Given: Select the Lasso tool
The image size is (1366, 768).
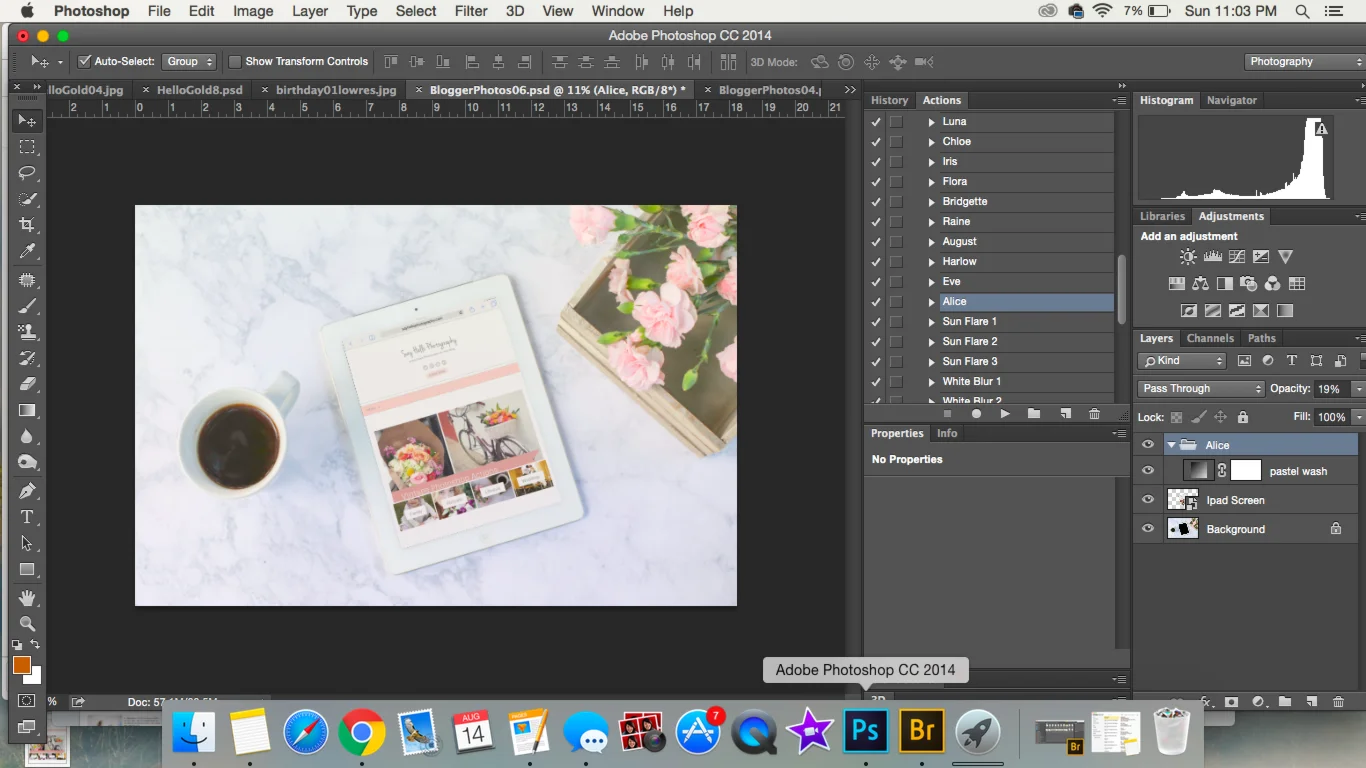Looking at the screenshot, I should pyautogui.click(x=27, y=172).
